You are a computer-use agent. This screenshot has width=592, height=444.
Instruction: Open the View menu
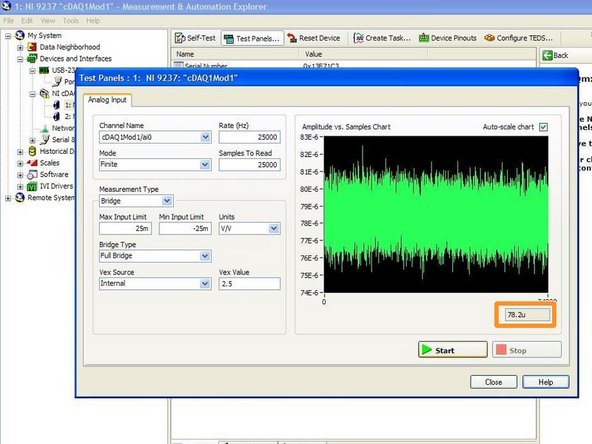tap(48, 21)
